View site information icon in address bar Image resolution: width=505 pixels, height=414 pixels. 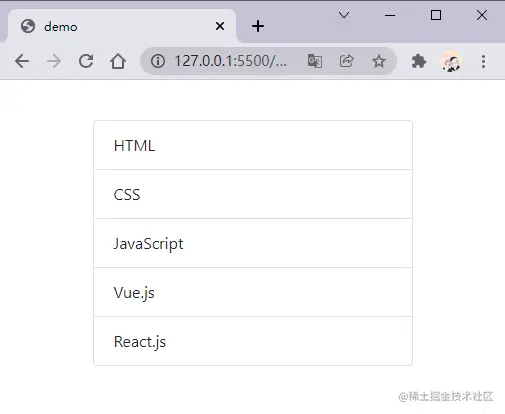(x=158, y=61)
